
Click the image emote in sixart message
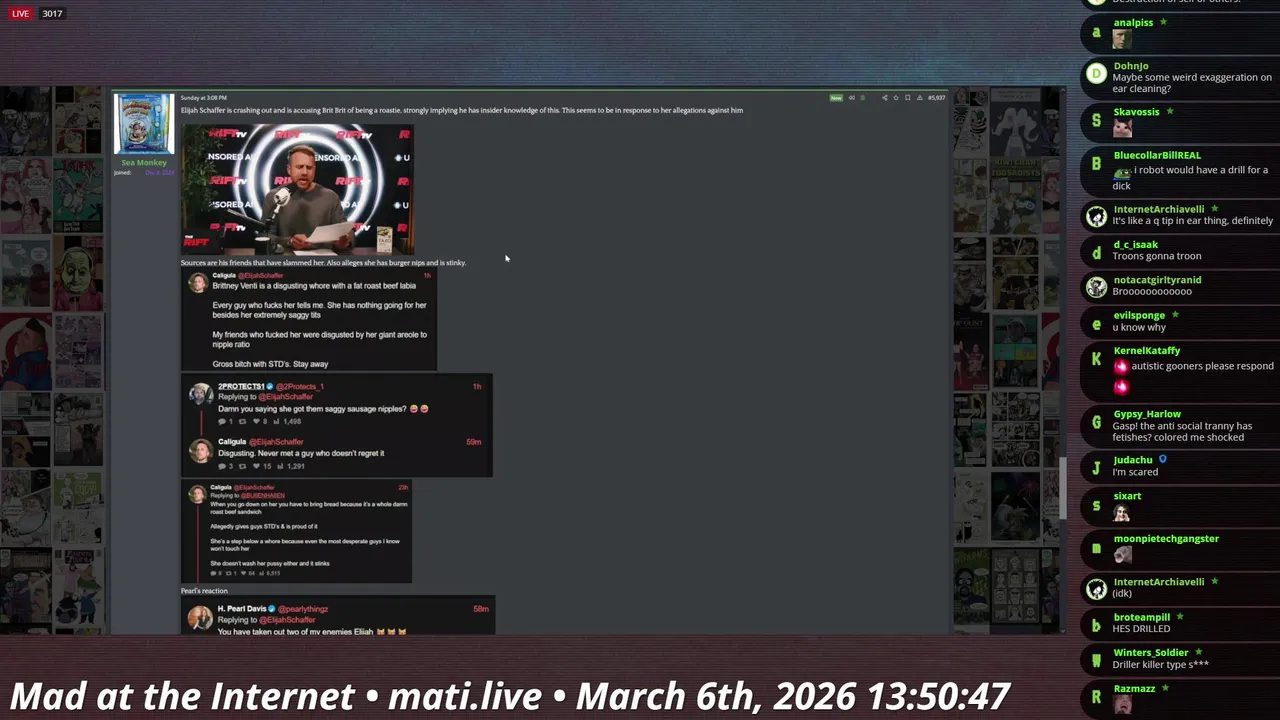click(1122, 513)
